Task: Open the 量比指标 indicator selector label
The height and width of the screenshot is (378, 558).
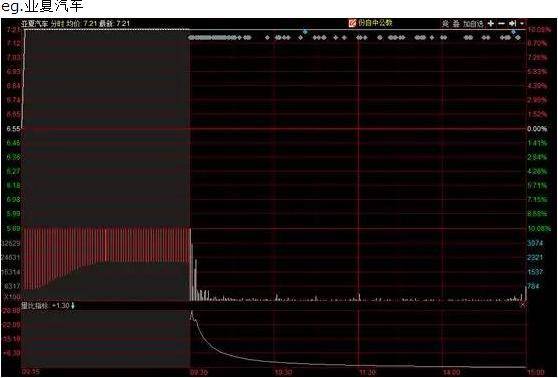Action: coord(35,305)
